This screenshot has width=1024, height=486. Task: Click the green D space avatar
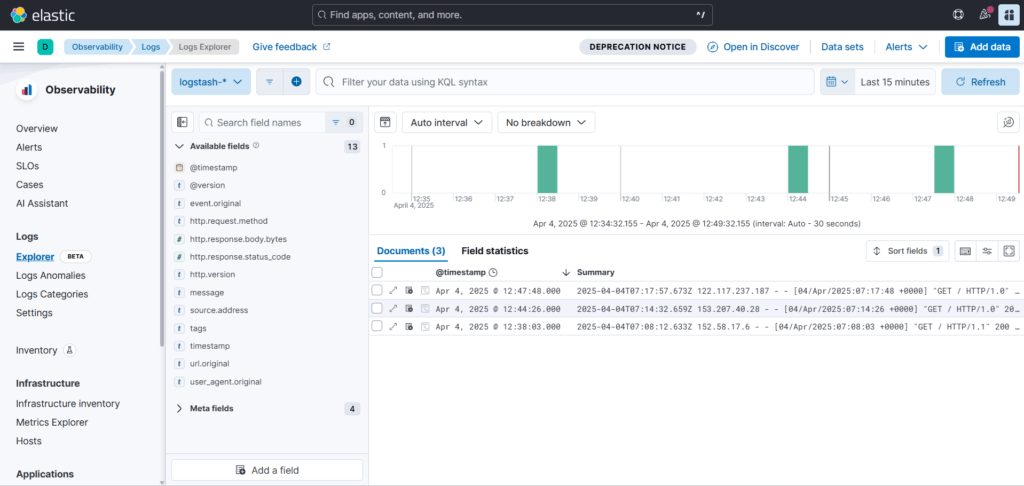pos(45,47)
